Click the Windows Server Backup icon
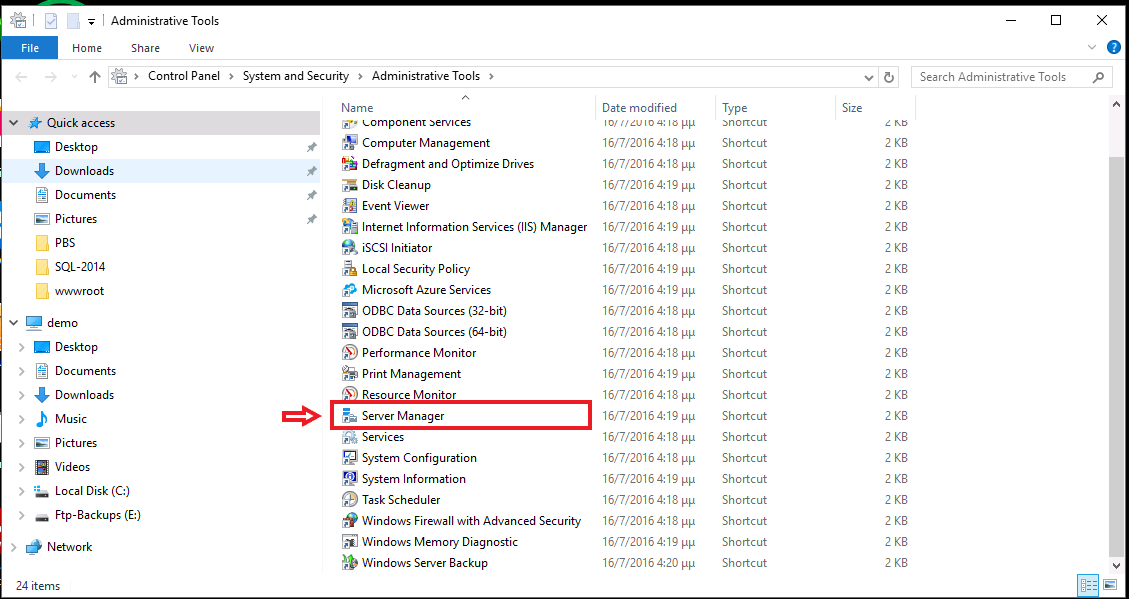Screen dimensions: 1129x599 (350, 562)
